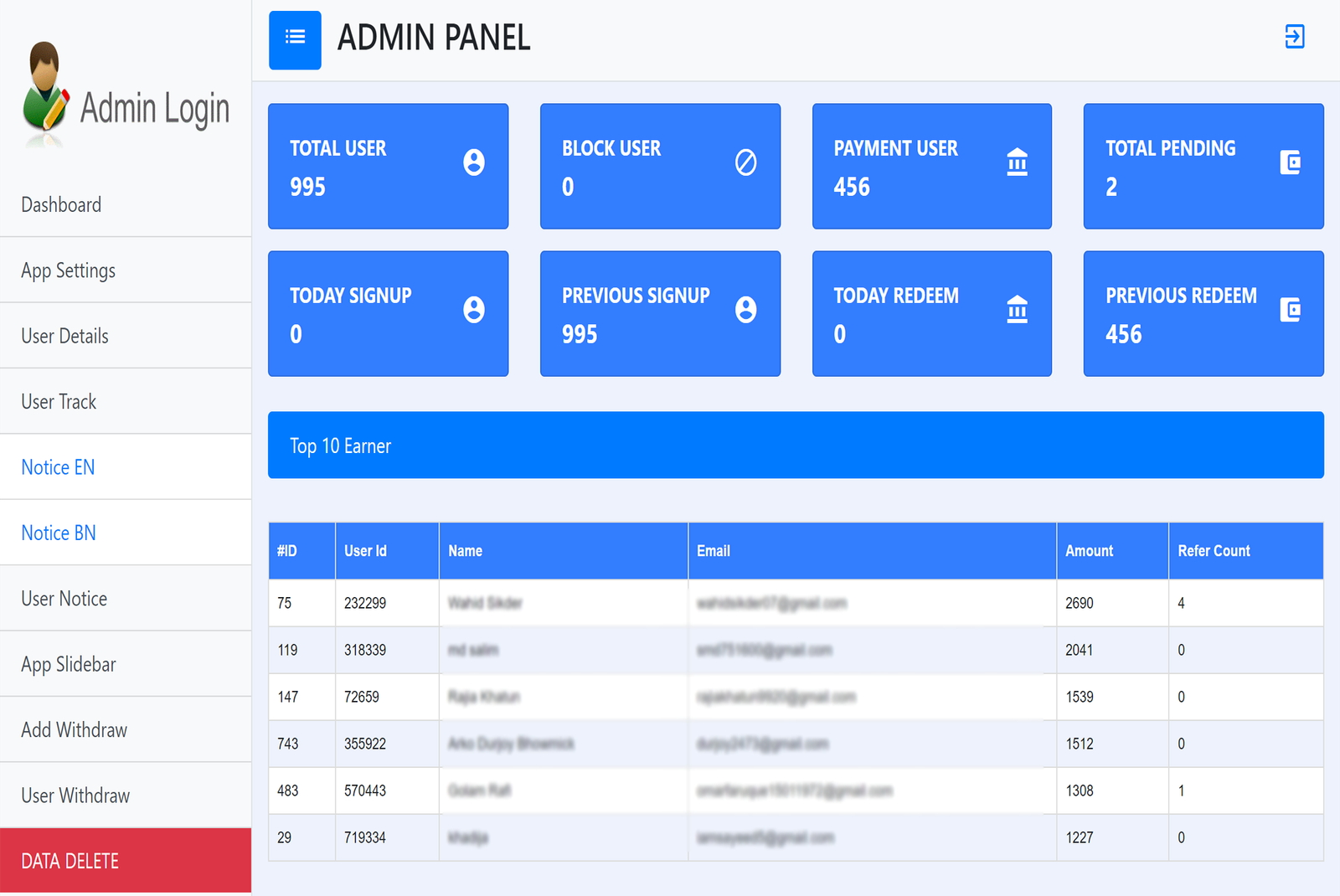This screenshot has width=1340, height=896.
Task: Open User Details from the sidebar
Action: 64,336
